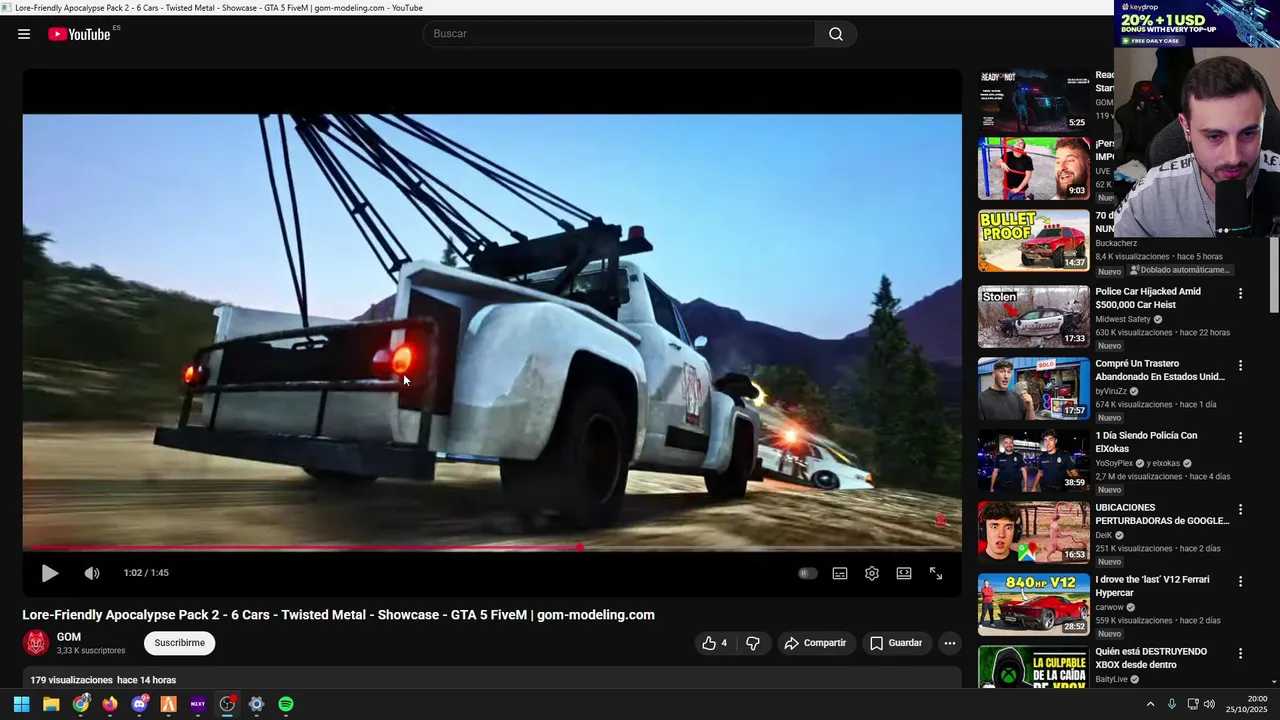Open the Ready or Not 5:25 thumbnail
Viewport: 1280px width, 720px height.
1034,100
